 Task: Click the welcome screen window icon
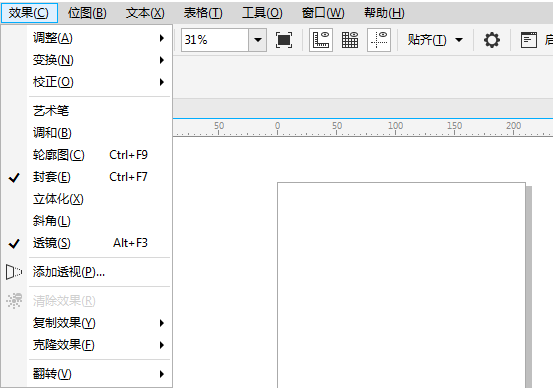[529, 40]
